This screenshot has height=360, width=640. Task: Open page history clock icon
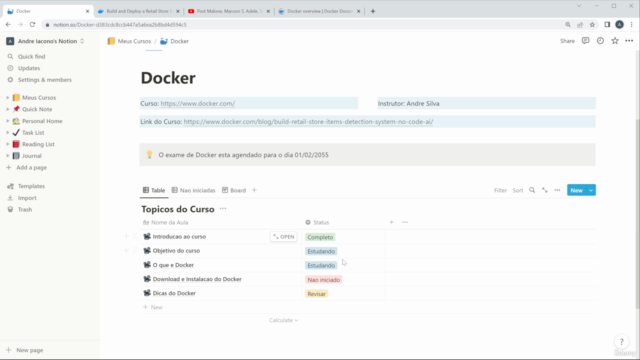pyautogui.click(x=600, y=41)
